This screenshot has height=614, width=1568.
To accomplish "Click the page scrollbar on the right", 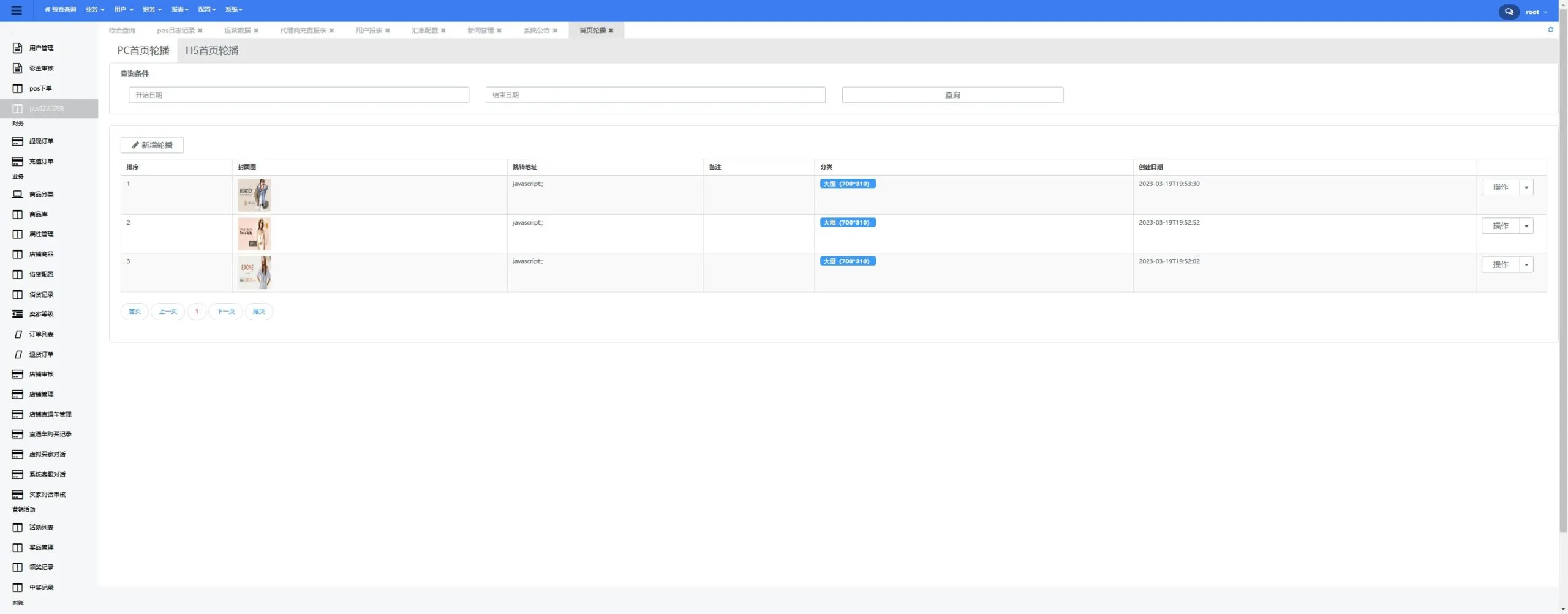I will click(x=1563, y=269).
